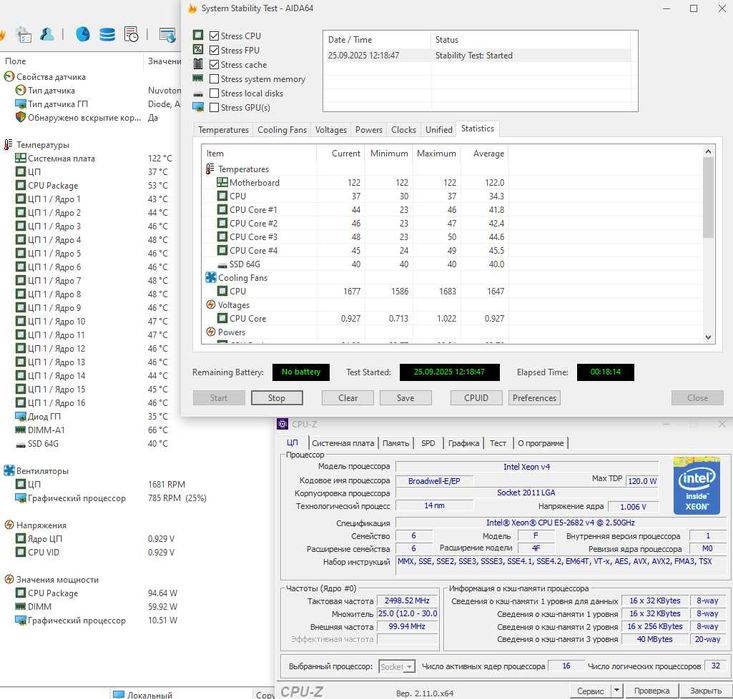733x699 pixels.
Task: Click the Напряжения icon in AIDA64 panel
Action: pos(9,525)
